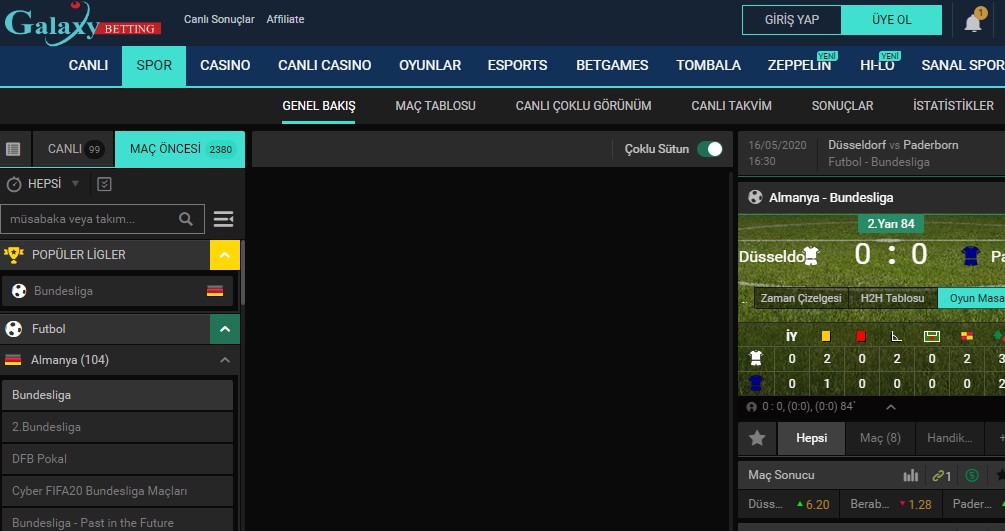
Task: Select H2H Tablosu tab
Action: (892, 298)
